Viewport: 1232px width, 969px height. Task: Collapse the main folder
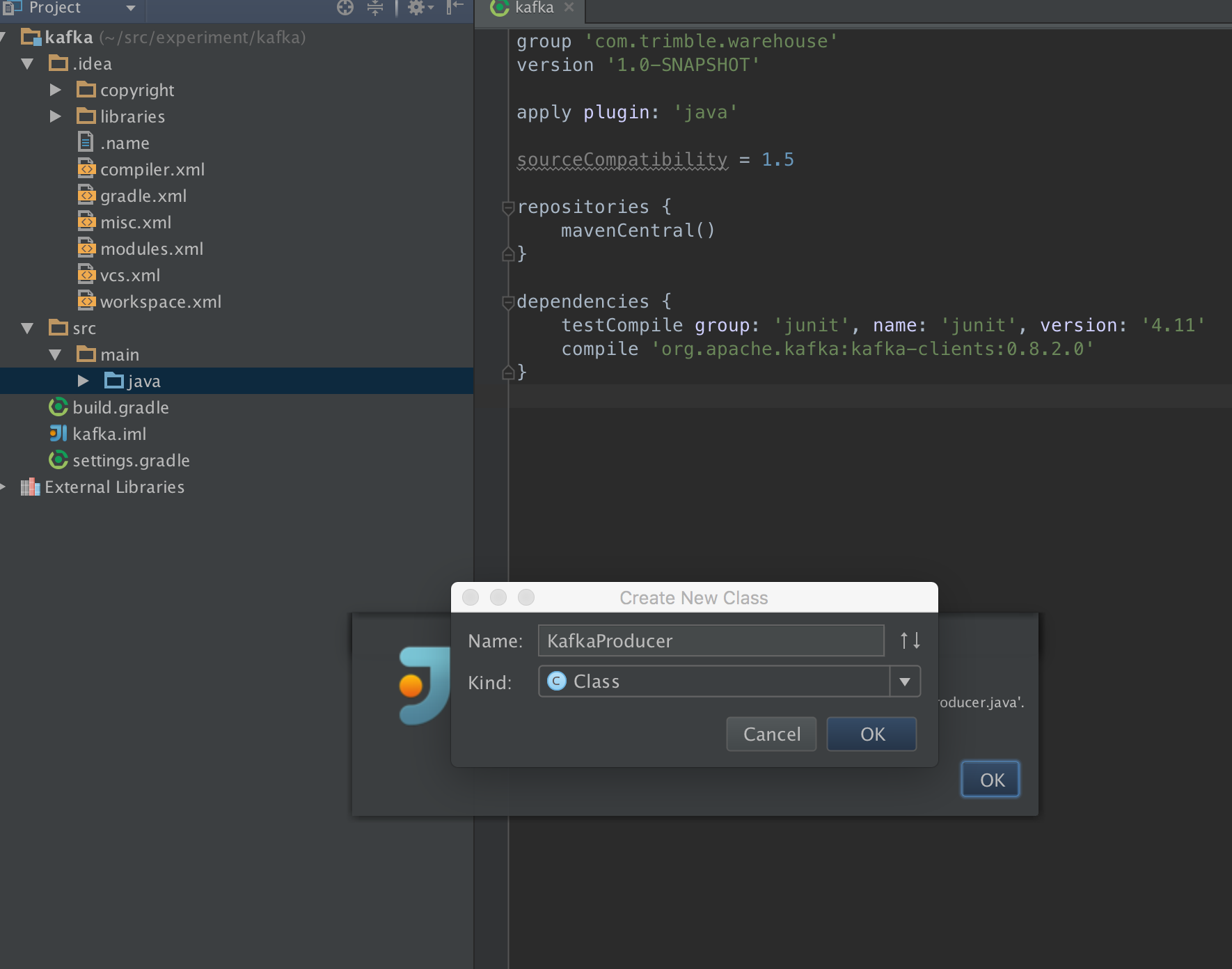[56, 355]
